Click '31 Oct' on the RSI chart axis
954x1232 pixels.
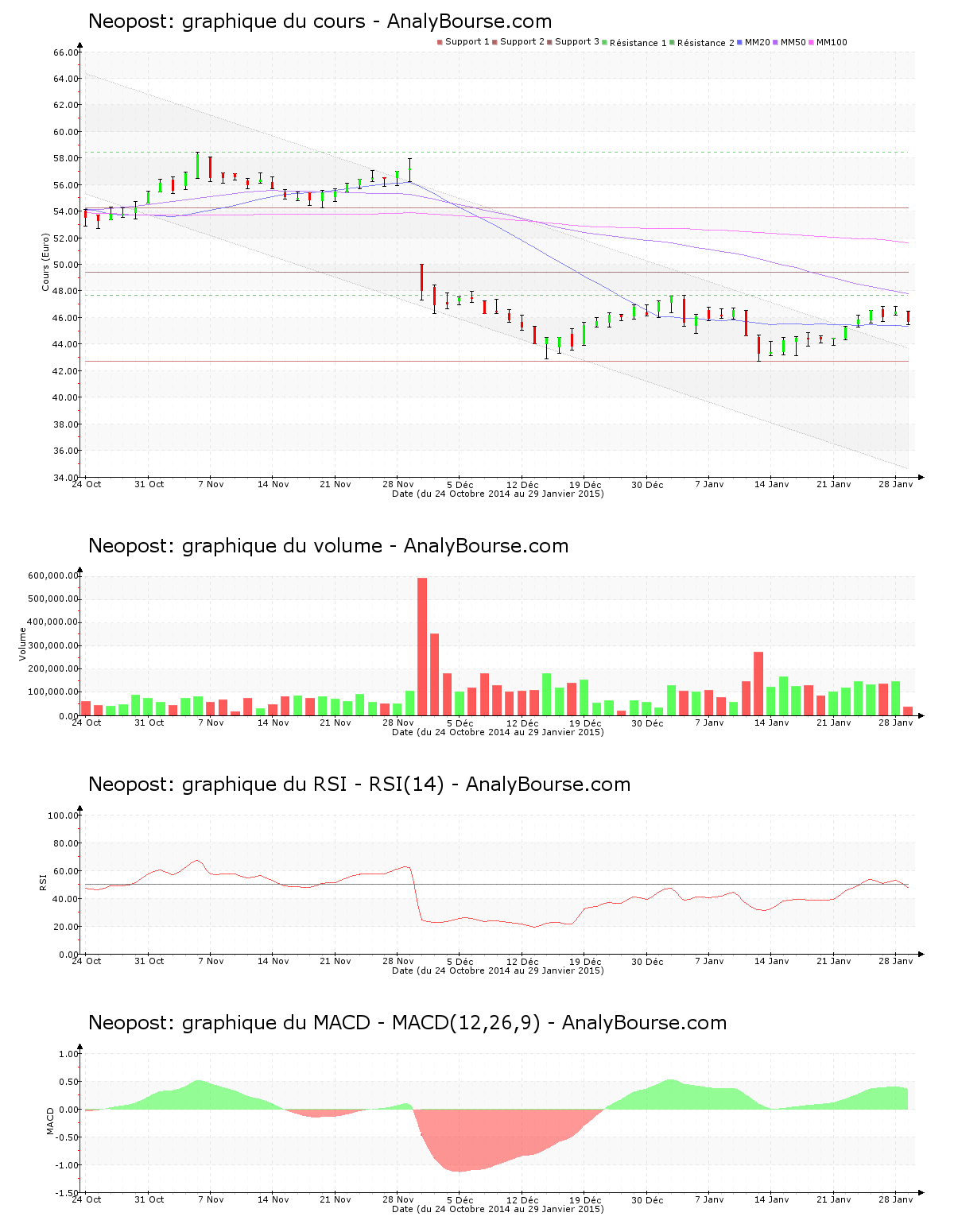click(x=149, y=961)
